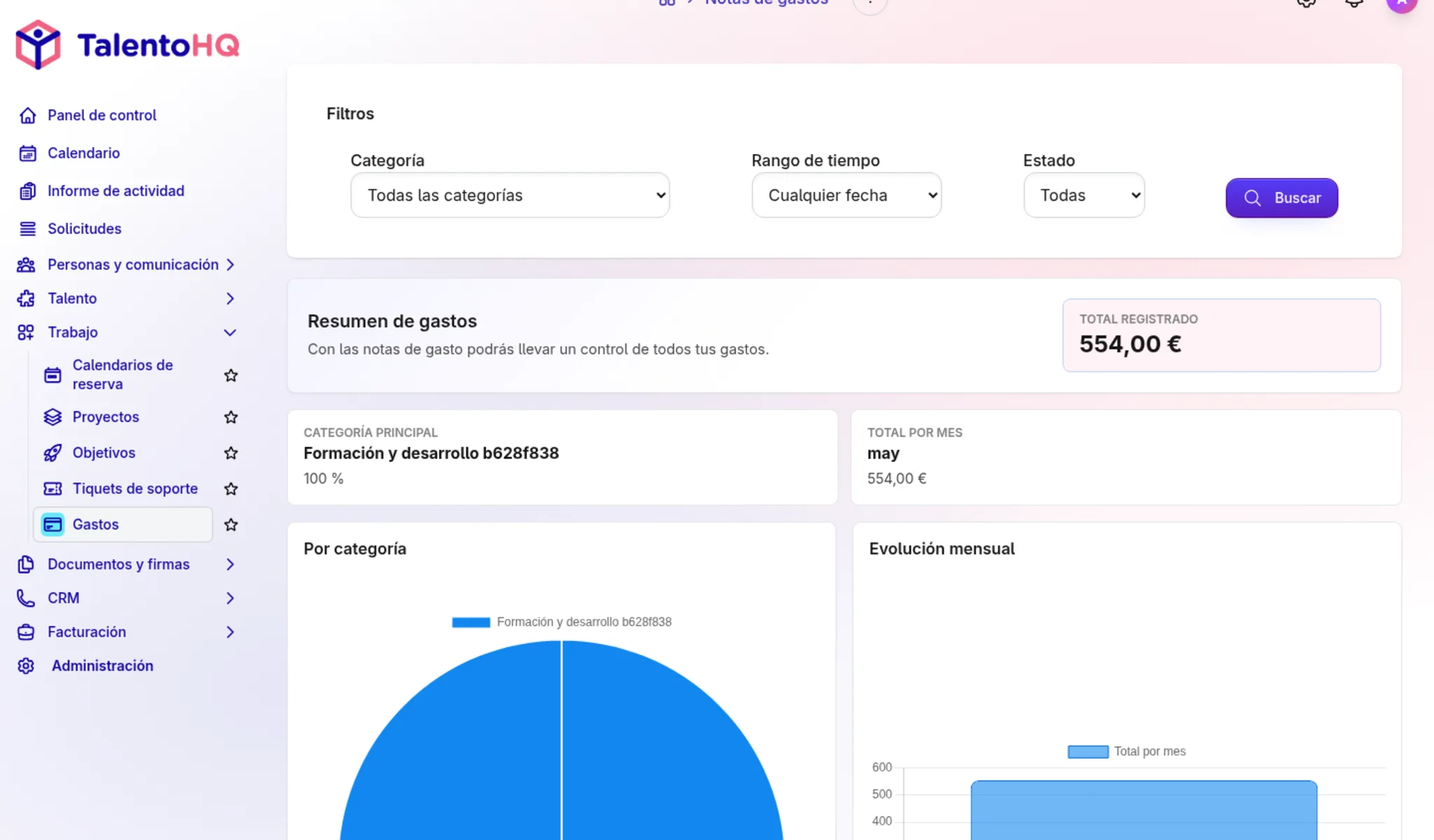Expand the Facturación menu chevron
The height and width of the screenshot is (840, 1434).
pos(230,632)
